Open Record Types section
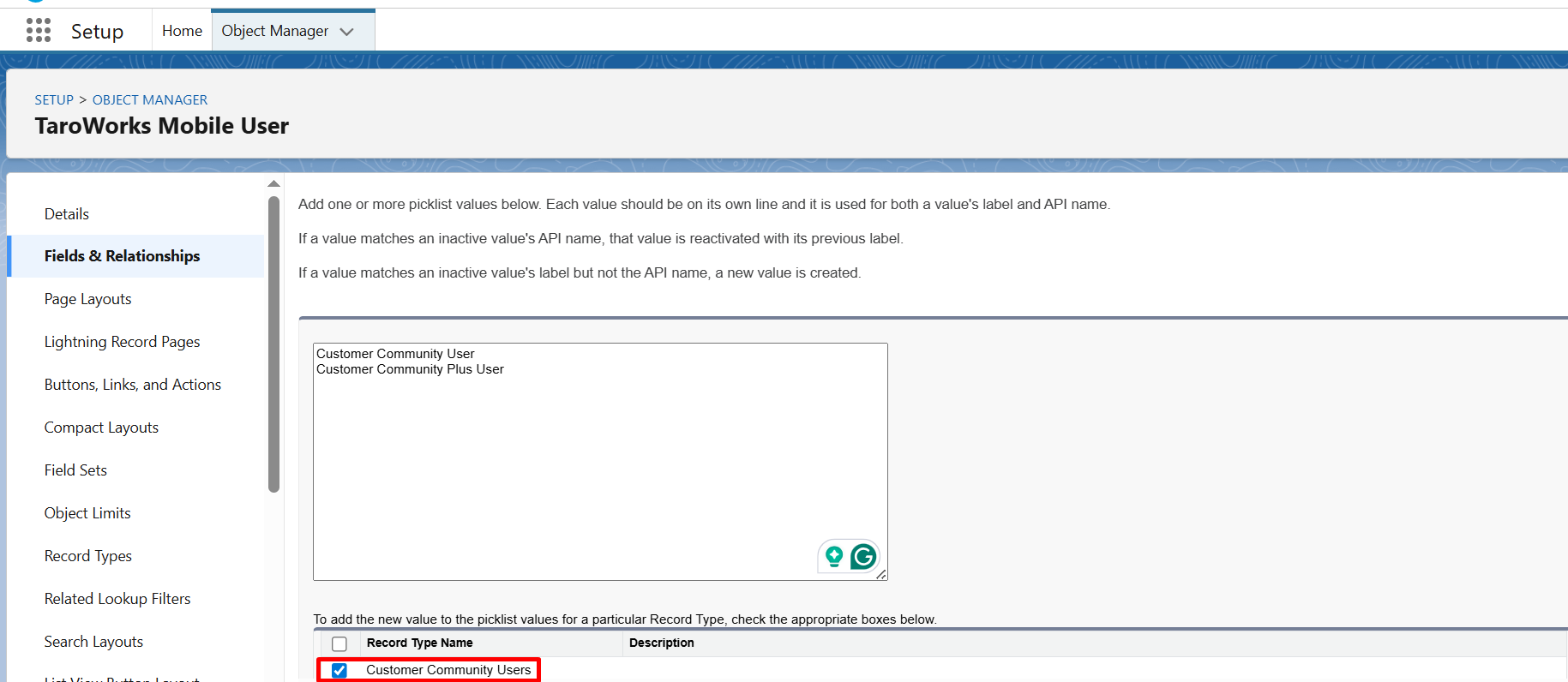1568x682 pixels. tap(88, 556)
